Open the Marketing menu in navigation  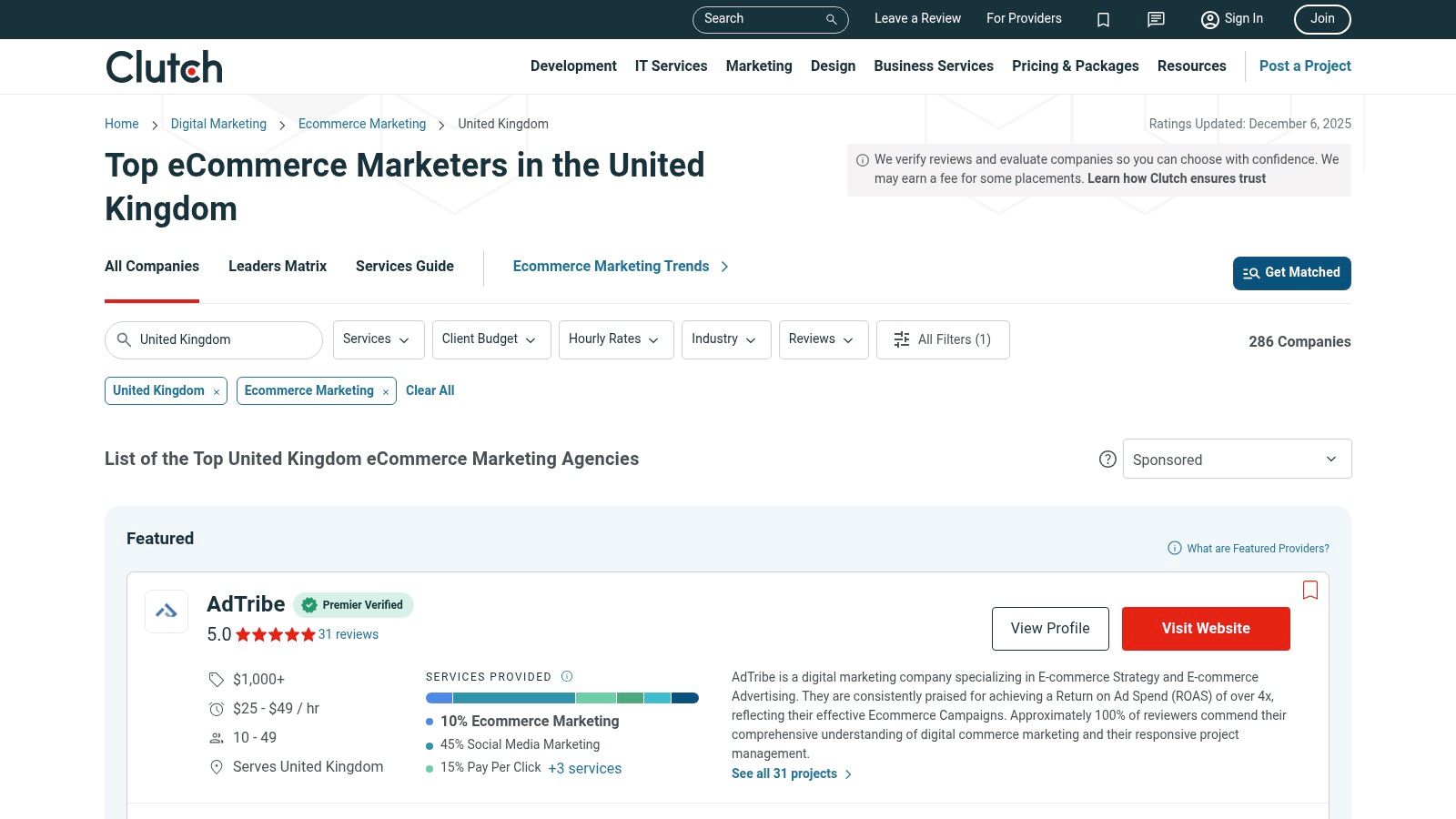pyautogui.click(x=758, y=66)
